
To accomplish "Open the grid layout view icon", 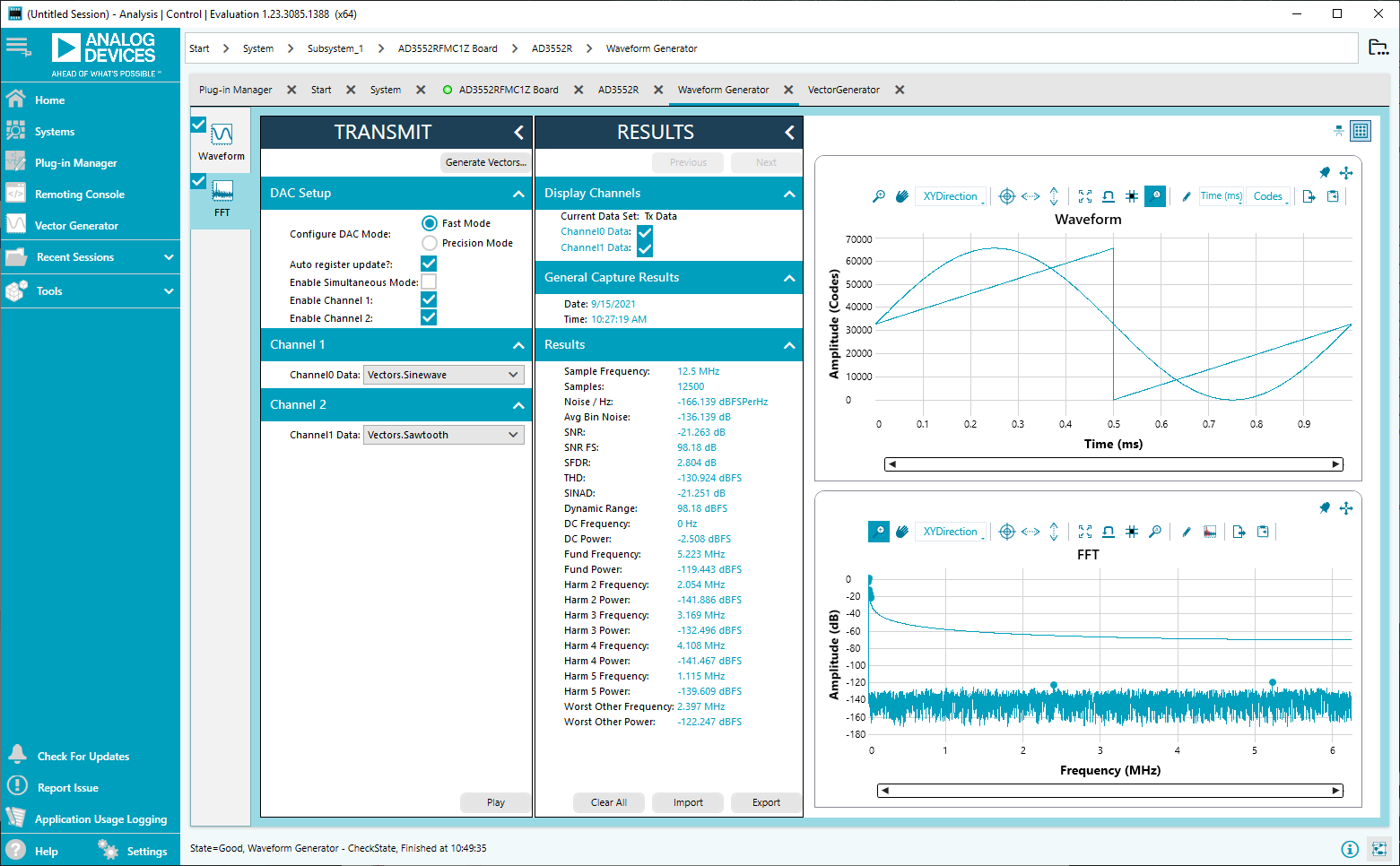I will (x=1361, y=131).
